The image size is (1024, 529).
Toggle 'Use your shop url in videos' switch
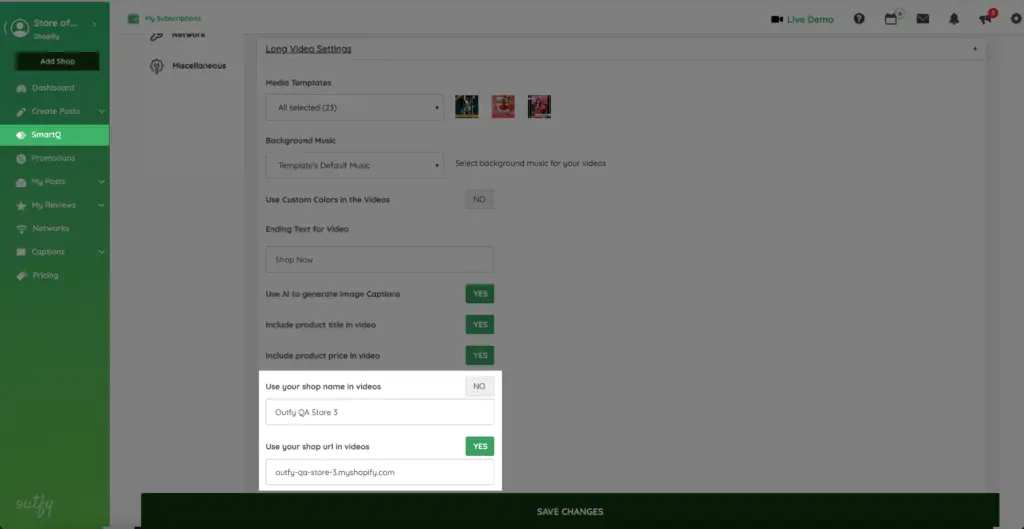479,447
